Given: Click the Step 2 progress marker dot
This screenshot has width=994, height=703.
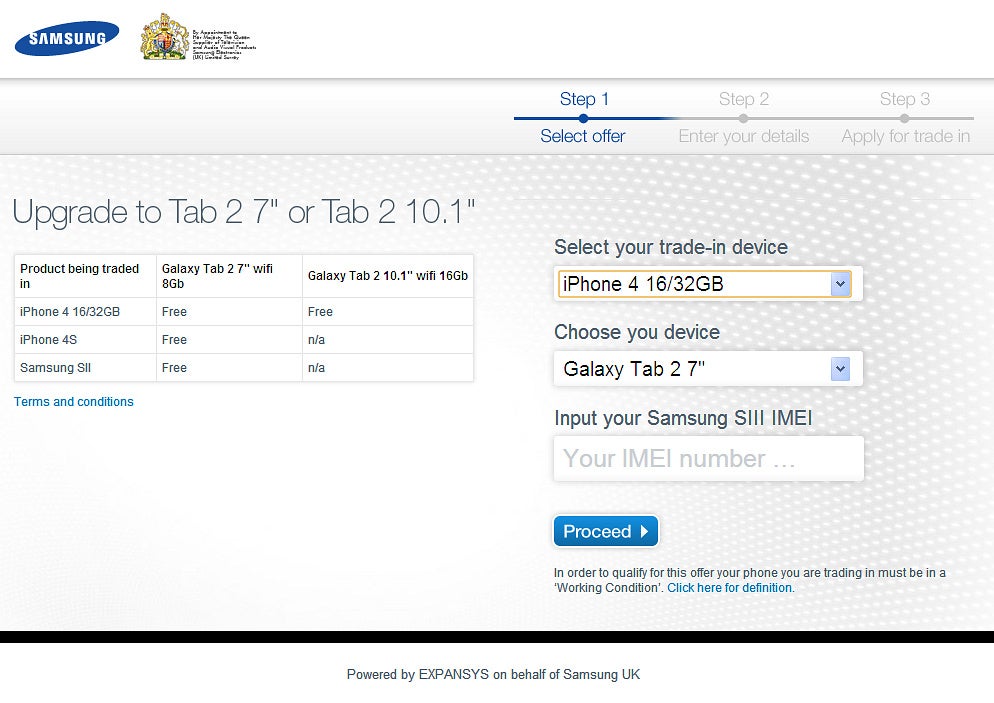Looking at the screenshot, I should coord(744,119).
